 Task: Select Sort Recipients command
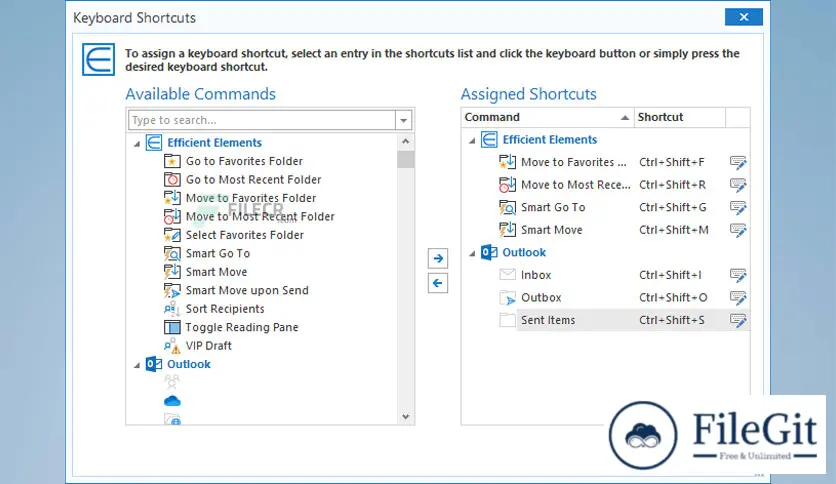(225, 309)
